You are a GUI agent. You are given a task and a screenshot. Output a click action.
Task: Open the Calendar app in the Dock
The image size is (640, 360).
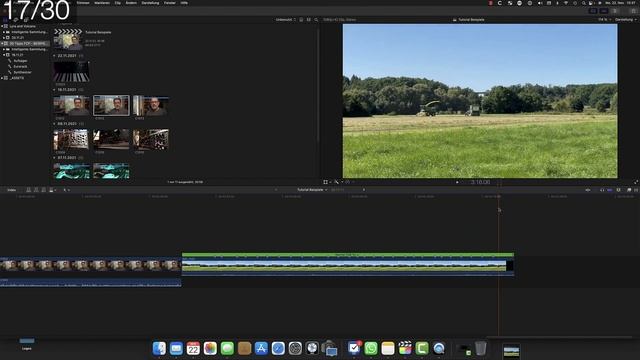click(193, 348)
